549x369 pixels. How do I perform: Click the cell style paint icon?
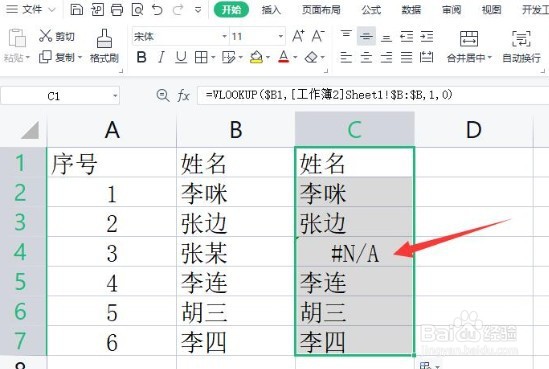pyautogui.click(x=229, y=57)
